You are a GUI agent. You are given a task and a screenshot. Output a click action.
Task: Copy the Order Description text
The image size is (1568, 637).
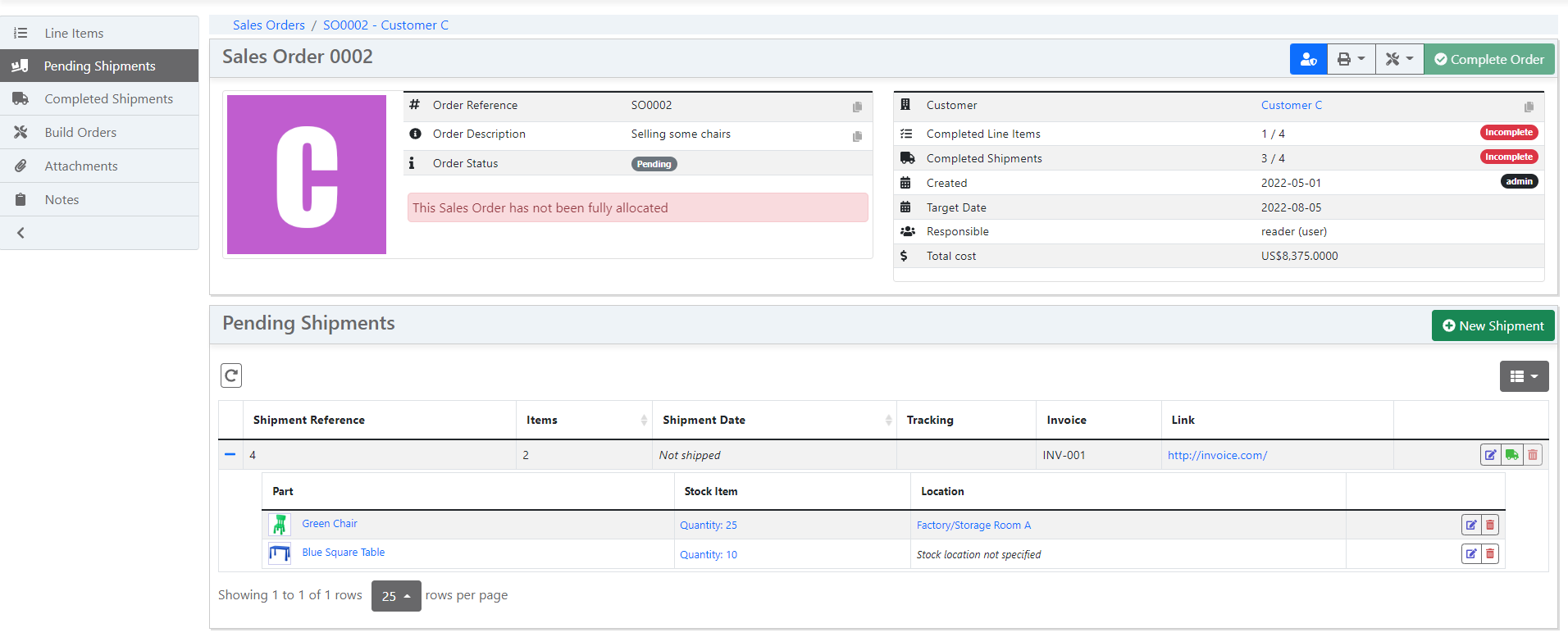pyautogui.click(x=857, y=136)
